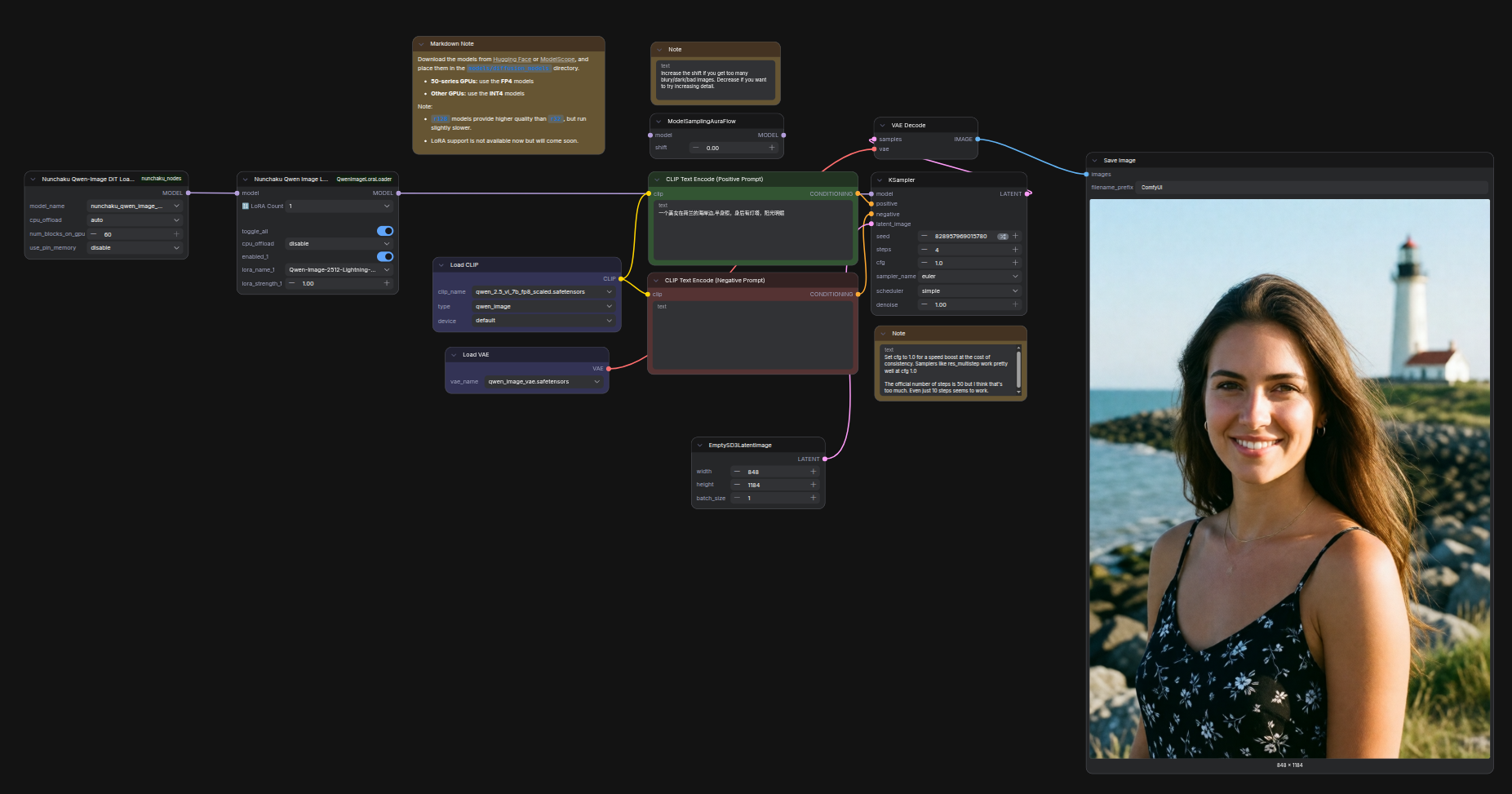
Task: Open the sampler_name dropdown showing euler
Action: point(969,277)
